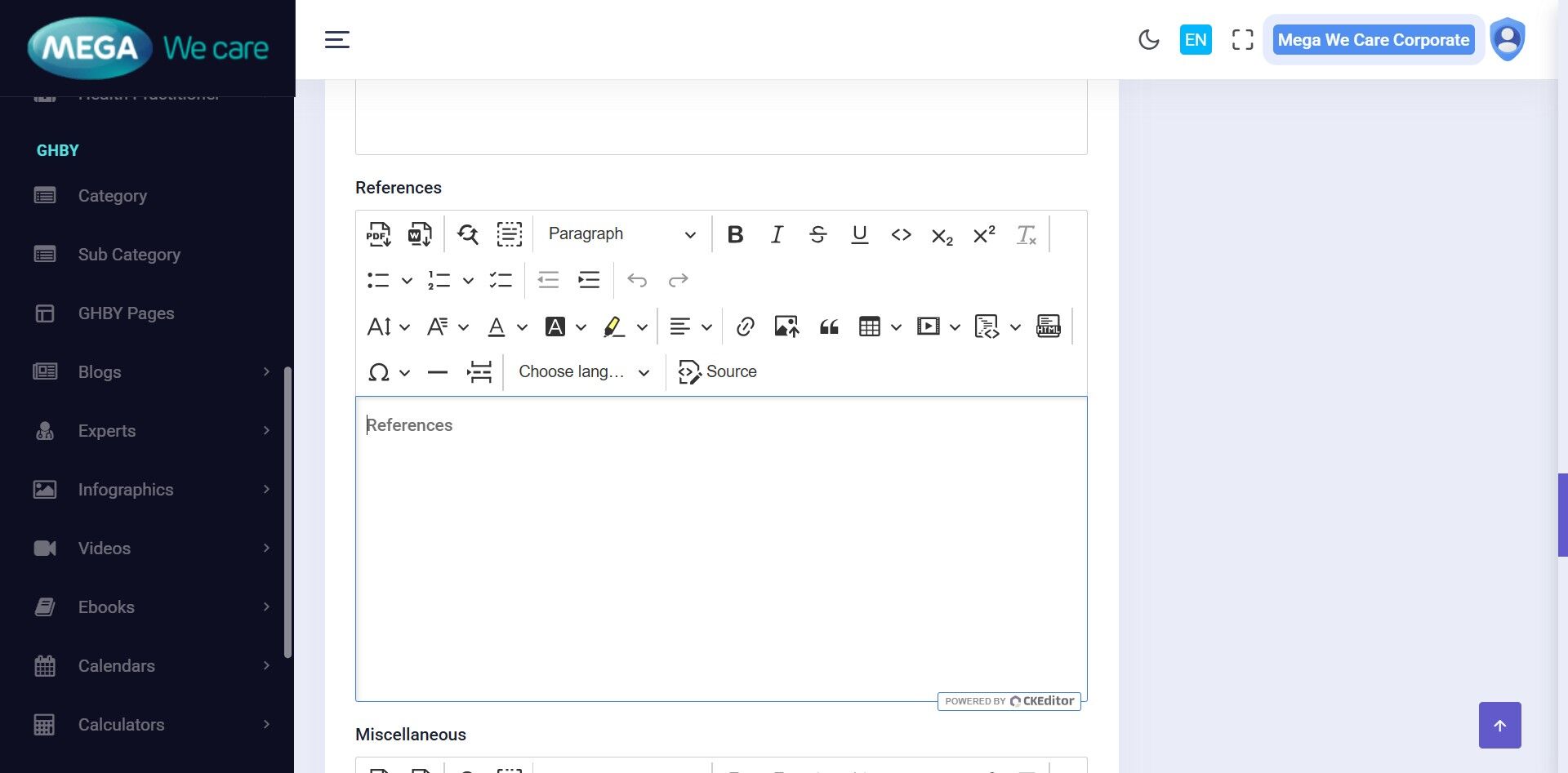Toggle fullscreen mode
The image size is (1568, 773).
(x=1242, y=40)
